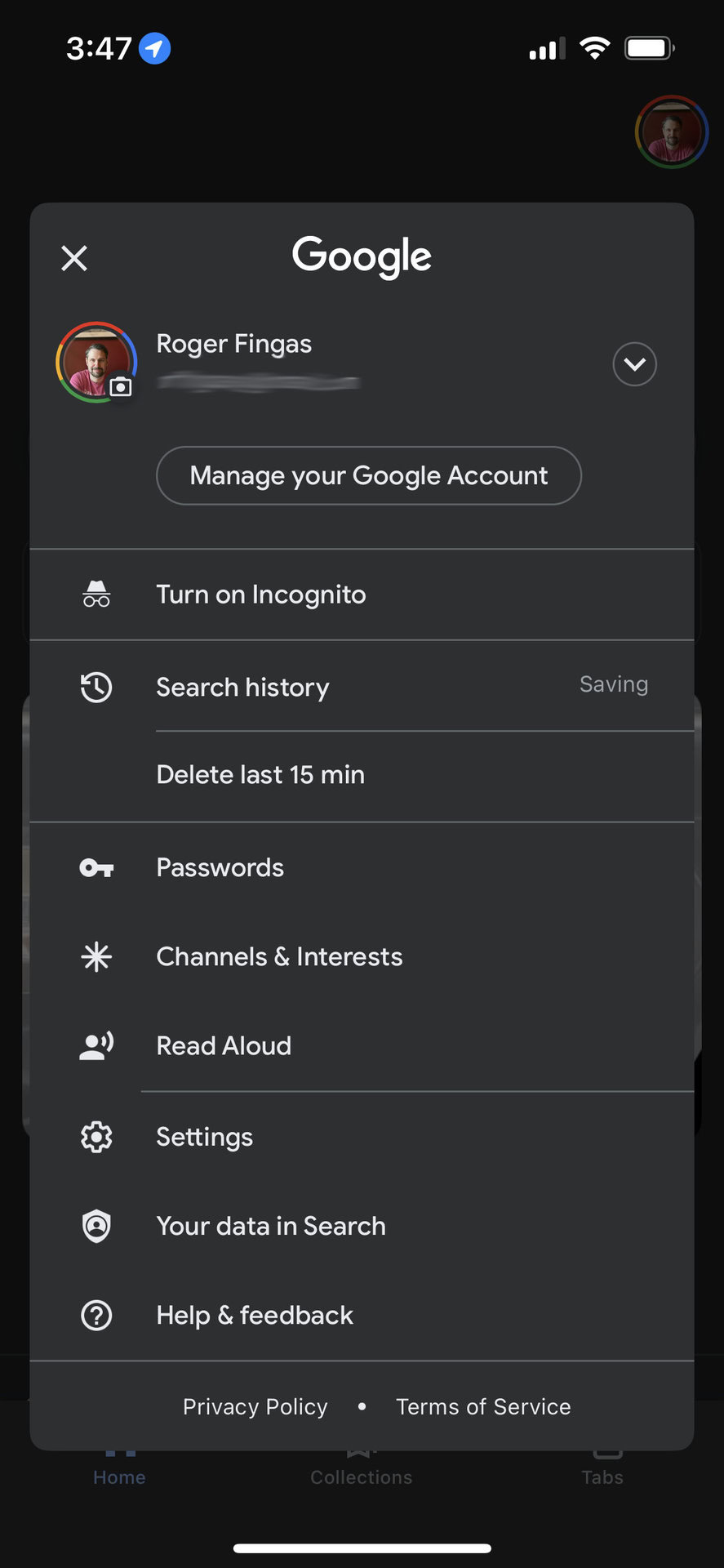Tap the incognito hat-and-glasses icon
The height and width of the screenshot is (1568, 724).
(96, 594)
